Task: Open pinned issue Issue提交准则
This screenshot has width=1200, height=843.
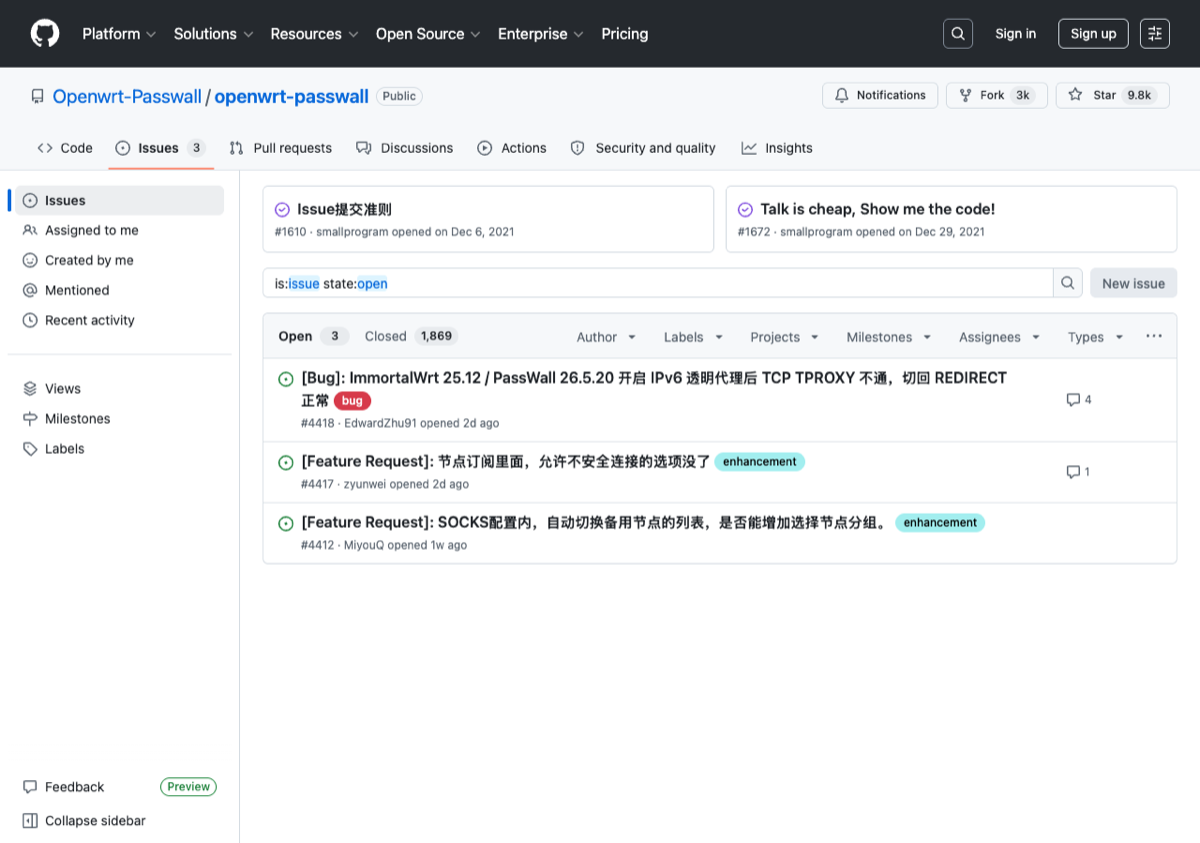Action: [x=344, y=210]
